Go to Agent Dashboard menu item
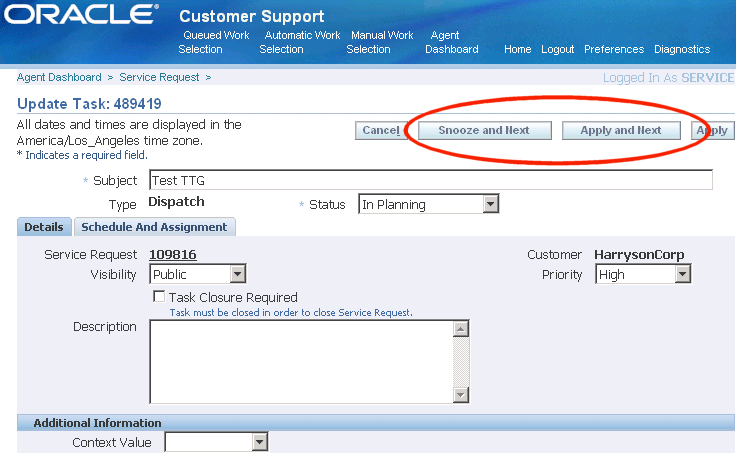Image resolution: width=736 pixels, height=453 pixels. pyautogui.click(x=452, y=42)
